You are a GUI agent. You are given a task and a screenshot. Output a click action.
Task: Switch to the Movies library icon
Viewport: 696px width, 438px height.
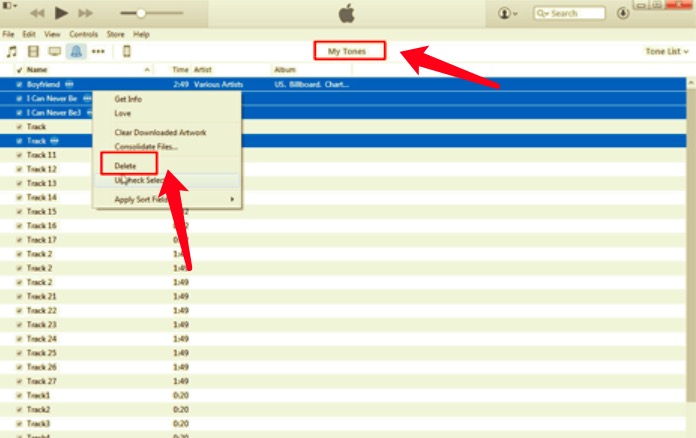click(33, 51)
